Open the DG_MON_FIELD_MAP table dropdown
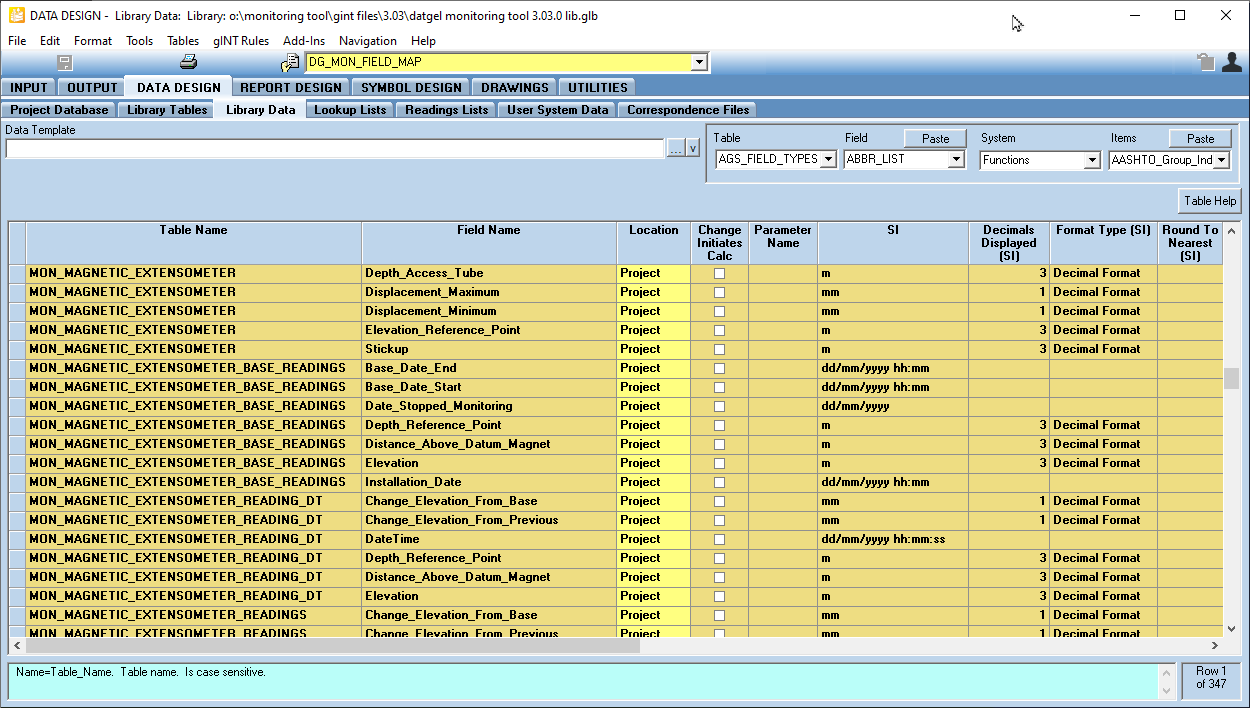 pyautogui.click(x=699, y=62)
